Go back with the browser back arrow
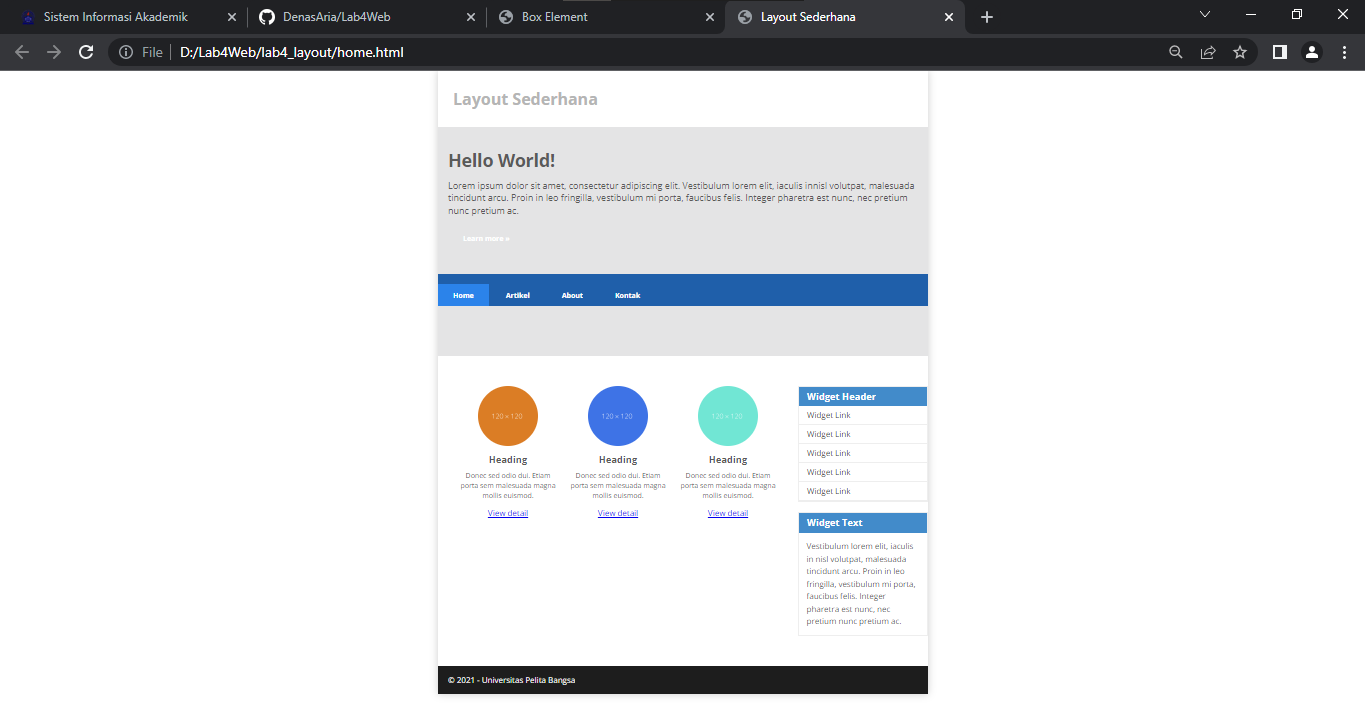 coord(22,52)
